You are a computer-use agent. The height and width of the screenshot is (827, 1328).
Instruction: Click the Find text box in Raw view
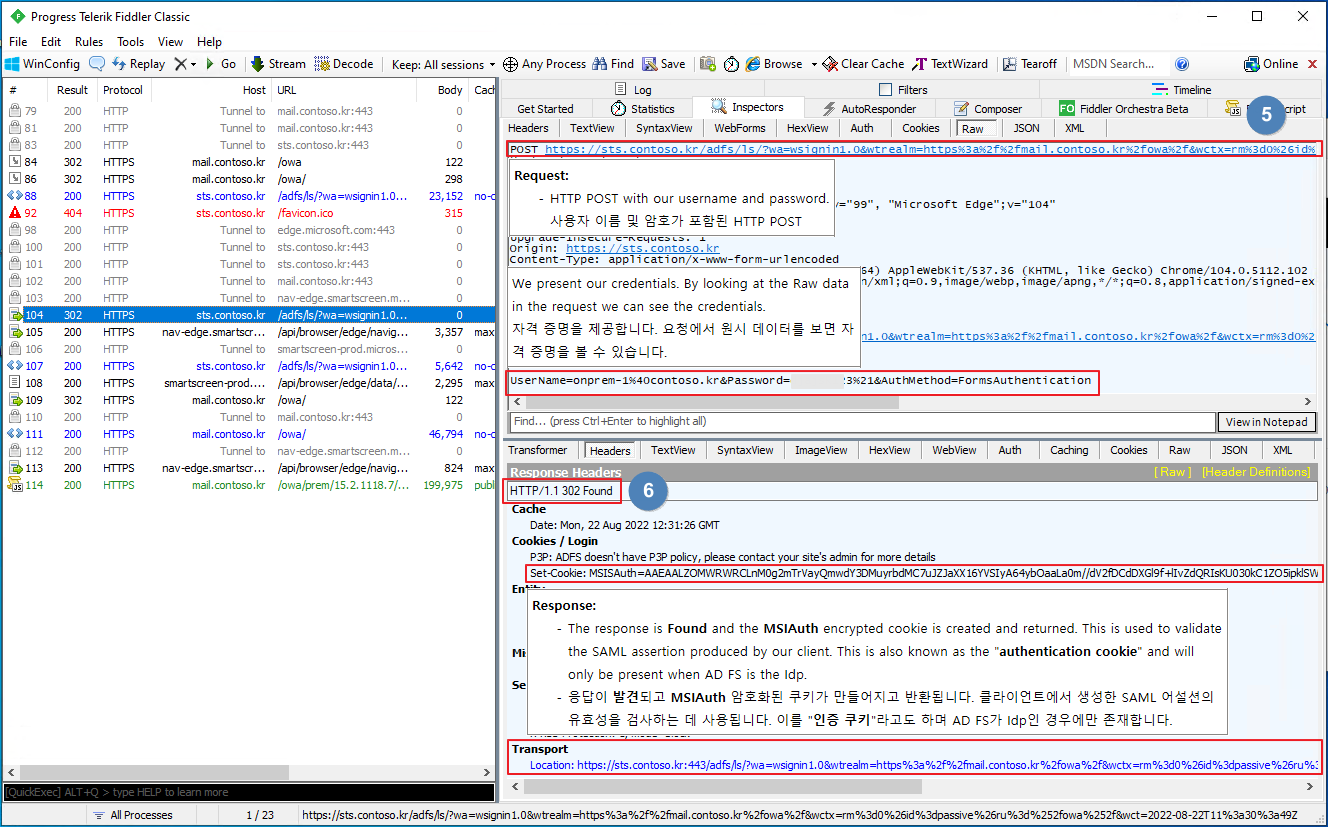click(862, 422)
